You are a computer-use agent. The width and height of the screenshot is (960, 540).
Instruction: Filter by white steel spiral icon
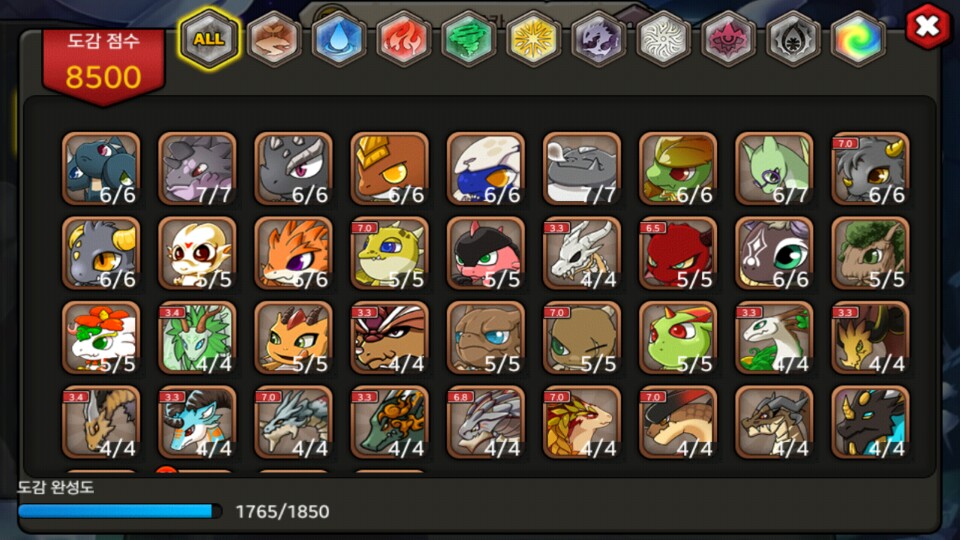point(663,39)
